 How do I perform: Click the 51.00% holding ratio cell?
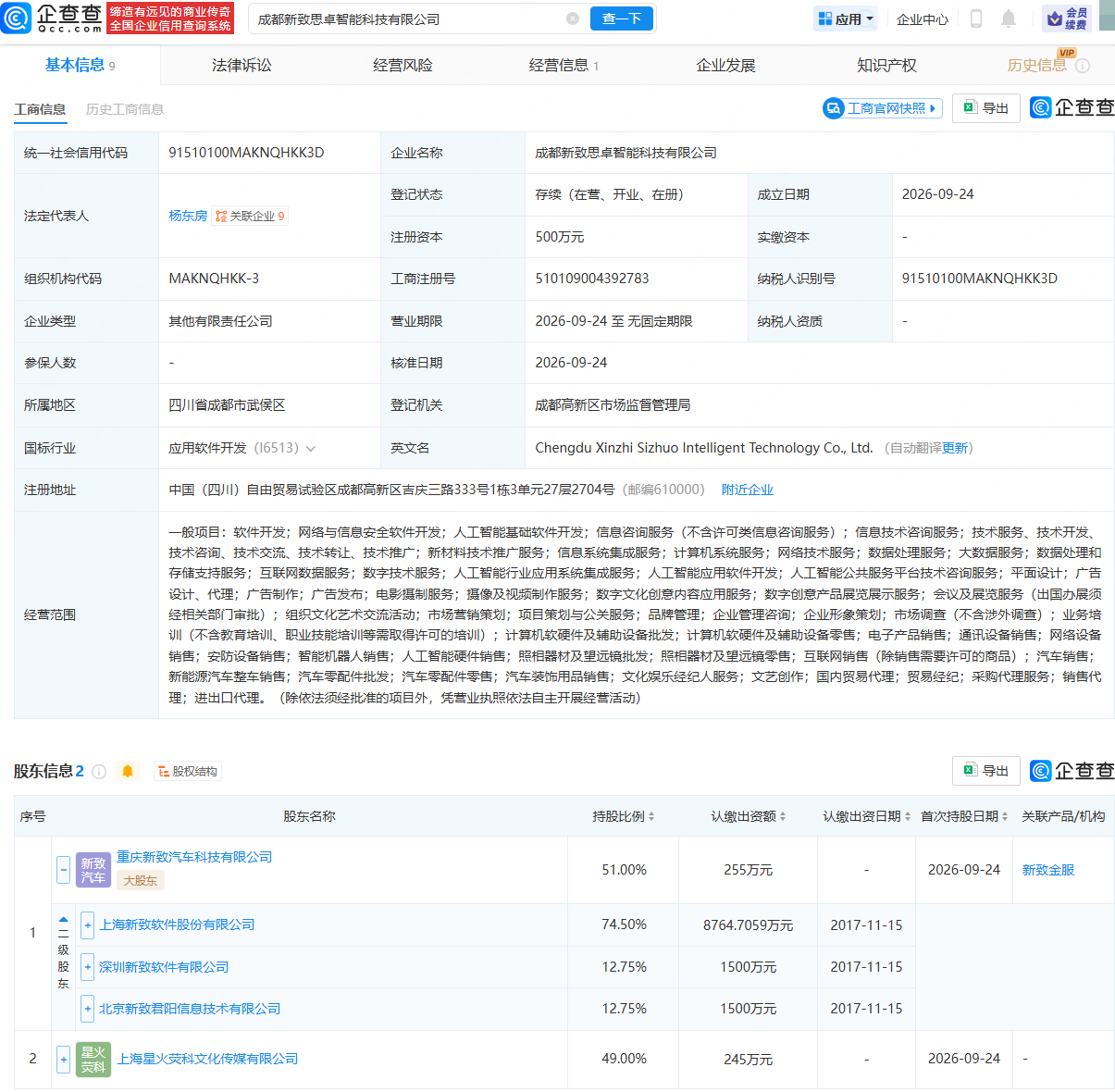point(624,870)
